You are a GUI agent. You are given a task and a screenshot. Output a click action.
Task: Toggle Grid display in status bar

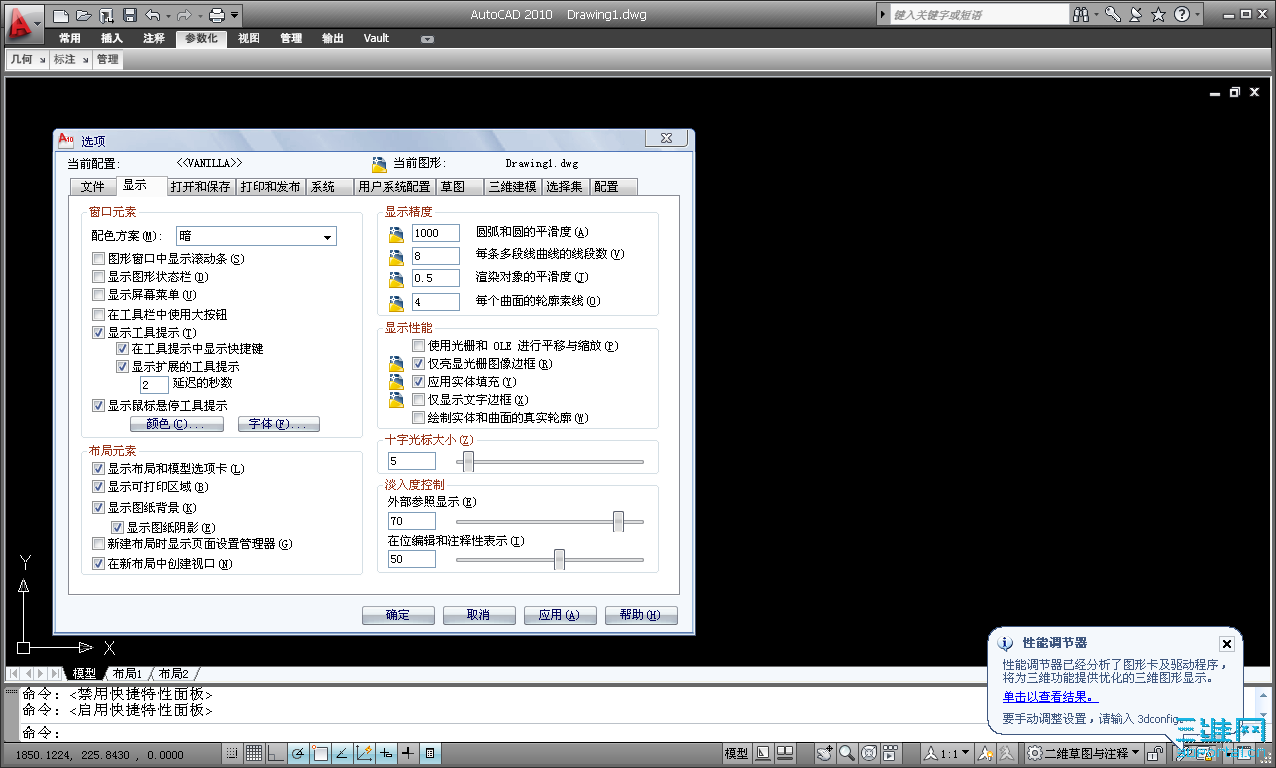(254, 753)
